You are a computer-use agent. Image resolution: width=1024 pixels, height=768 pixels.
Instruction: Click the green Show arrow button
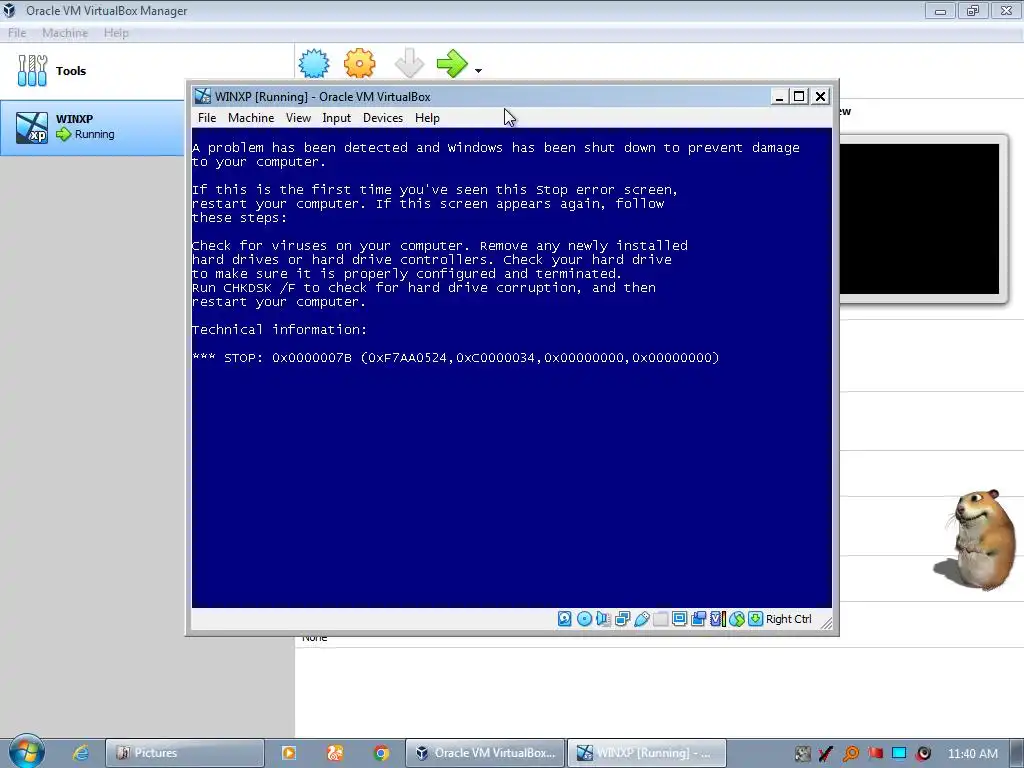point(452,63)
